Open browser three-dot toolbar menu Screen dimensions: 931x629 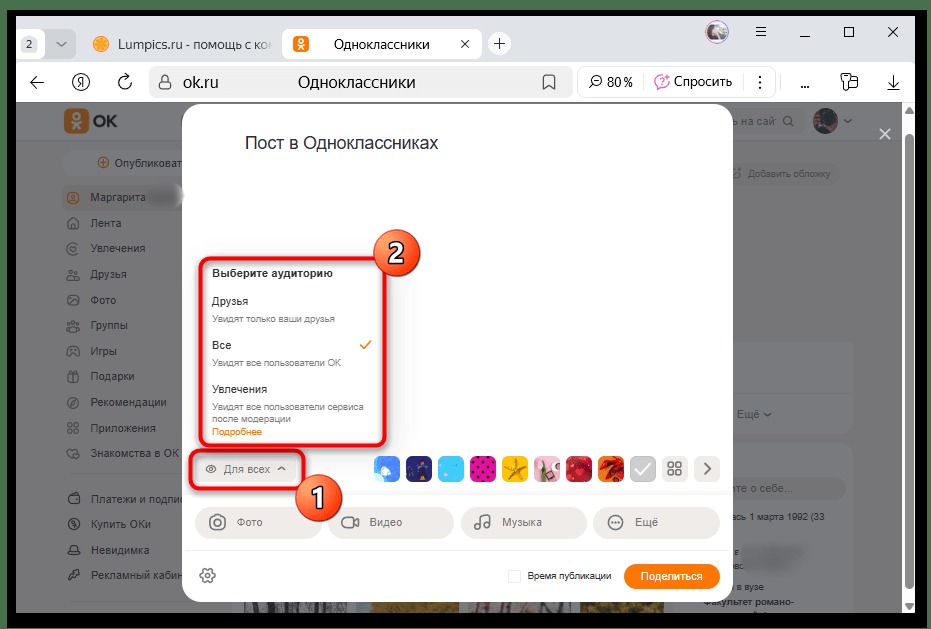760,82
